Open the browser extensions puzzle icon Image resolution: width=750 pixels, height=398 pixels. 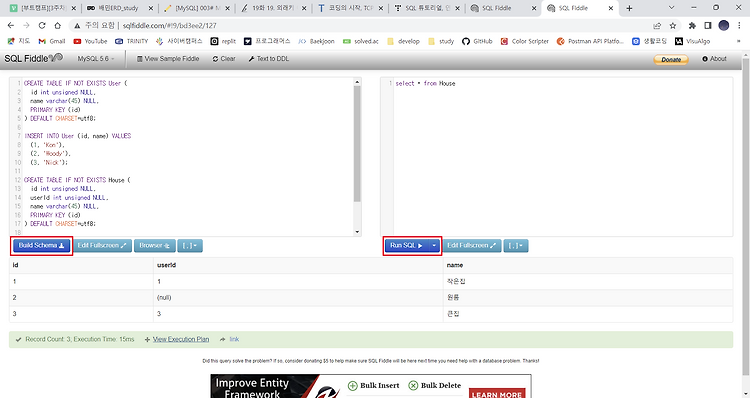tap(692, 25)
